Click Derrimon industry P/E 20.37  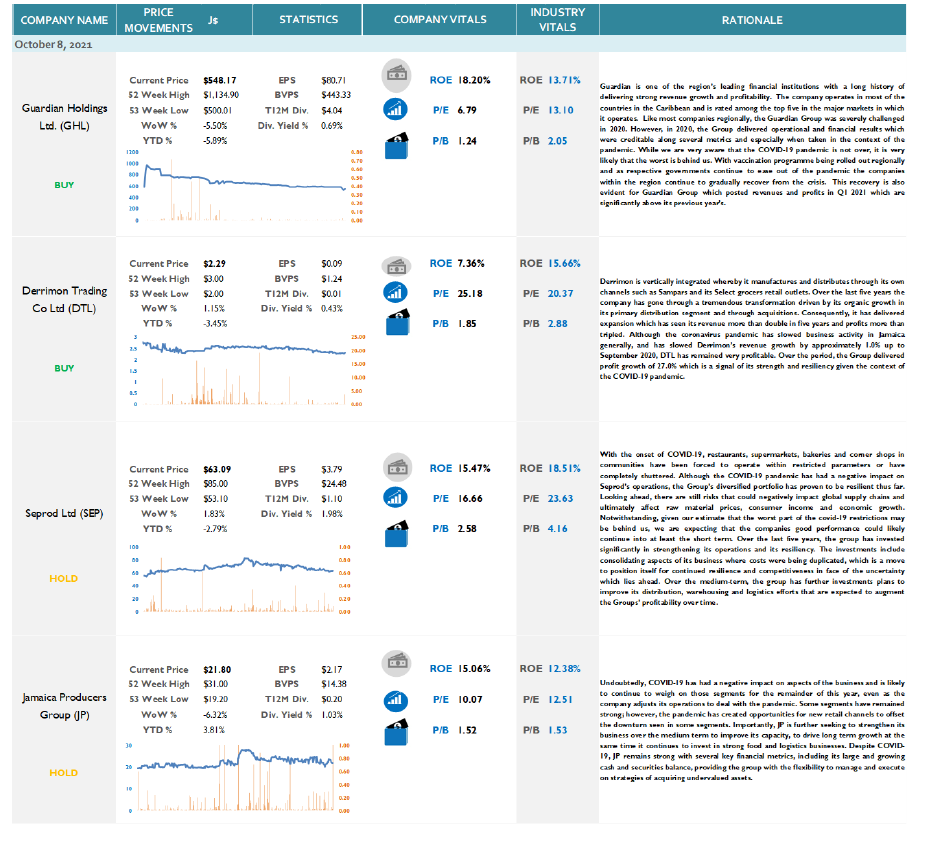click(561, 294)
